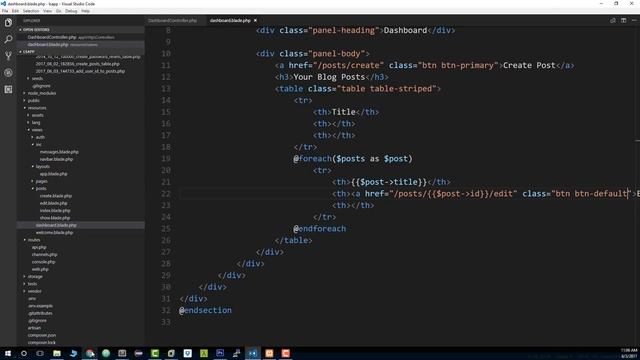
Task: Open the editor More Actions ellipsis
Action: pyautogui.click(x=634, y=20)
